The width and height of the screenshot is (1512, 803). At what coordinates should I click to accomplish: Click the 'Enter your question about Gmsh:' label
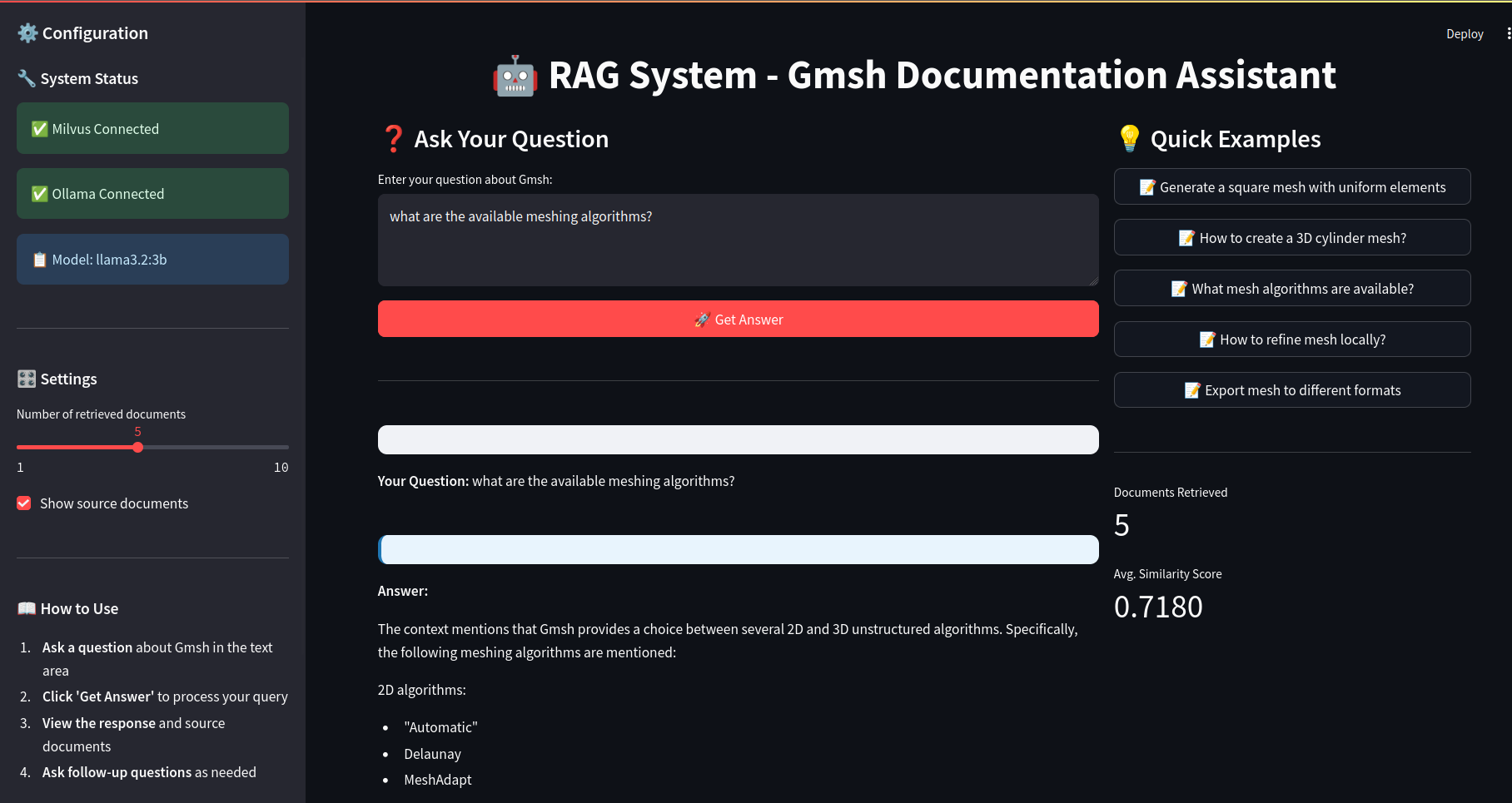click(465, 180)
